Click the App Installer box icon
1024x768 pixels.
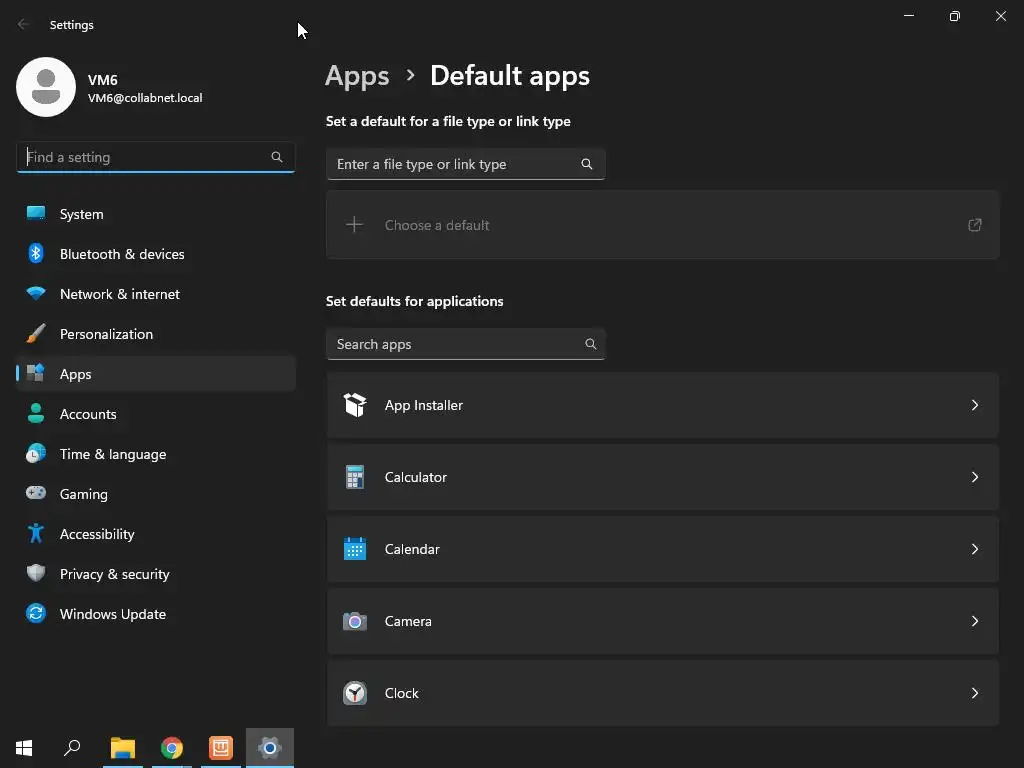pyautogui.click(x=355, y=405)
